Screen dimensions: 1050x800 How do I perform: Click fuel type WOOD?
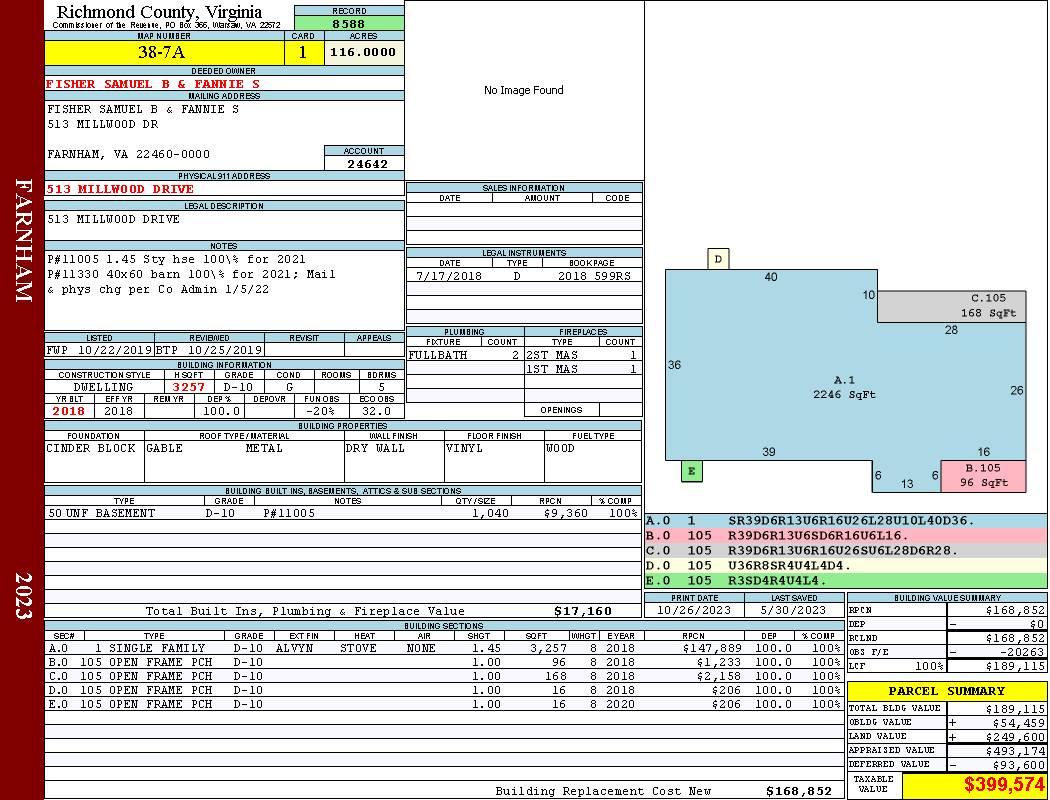560,448
